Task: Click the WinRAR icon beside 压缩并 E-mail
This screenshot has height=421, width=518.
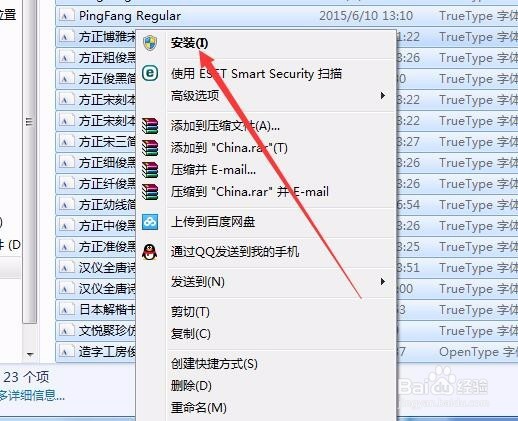Action: [150, 170]
